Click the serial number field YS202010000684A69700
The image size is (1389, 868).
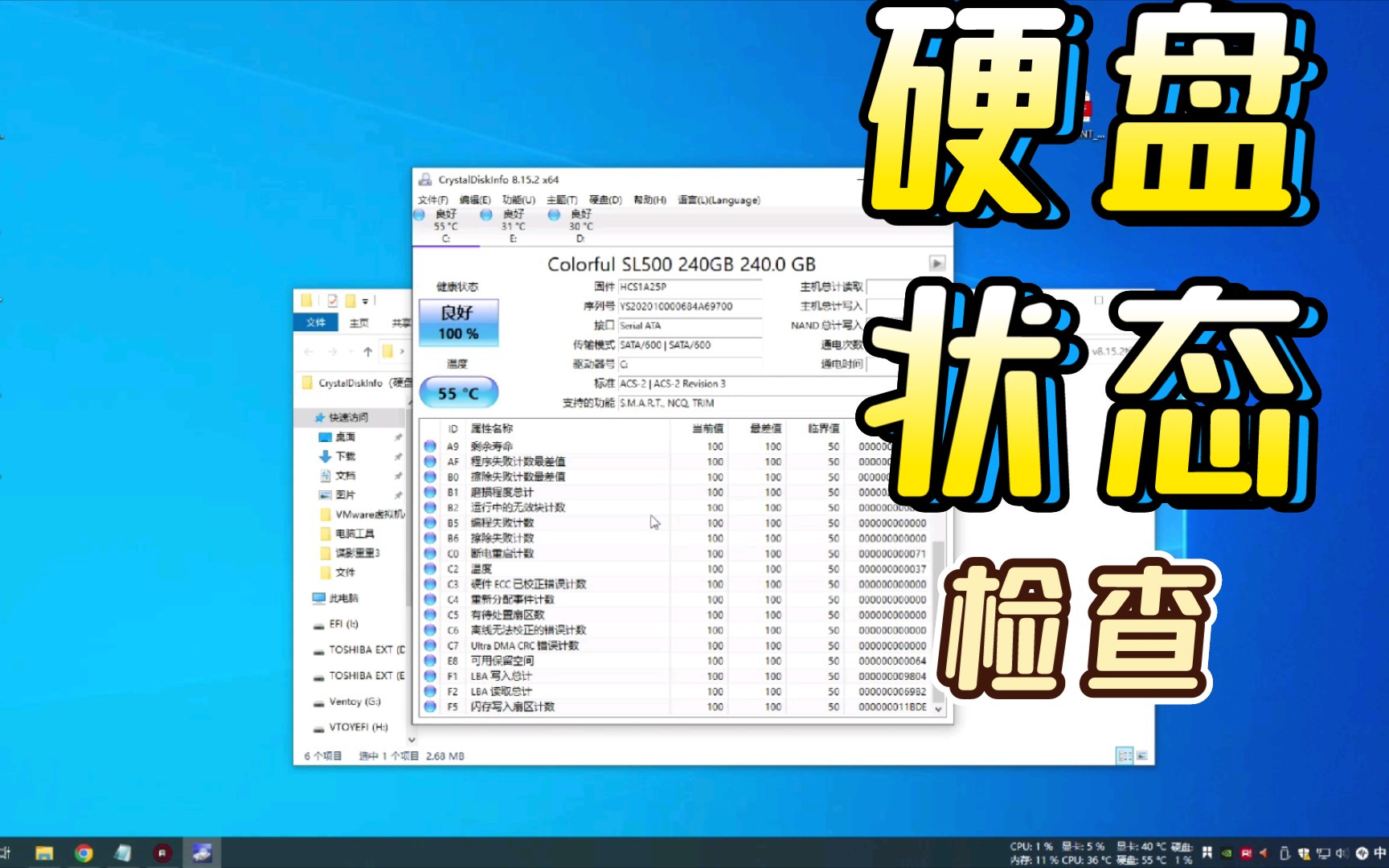690,306
